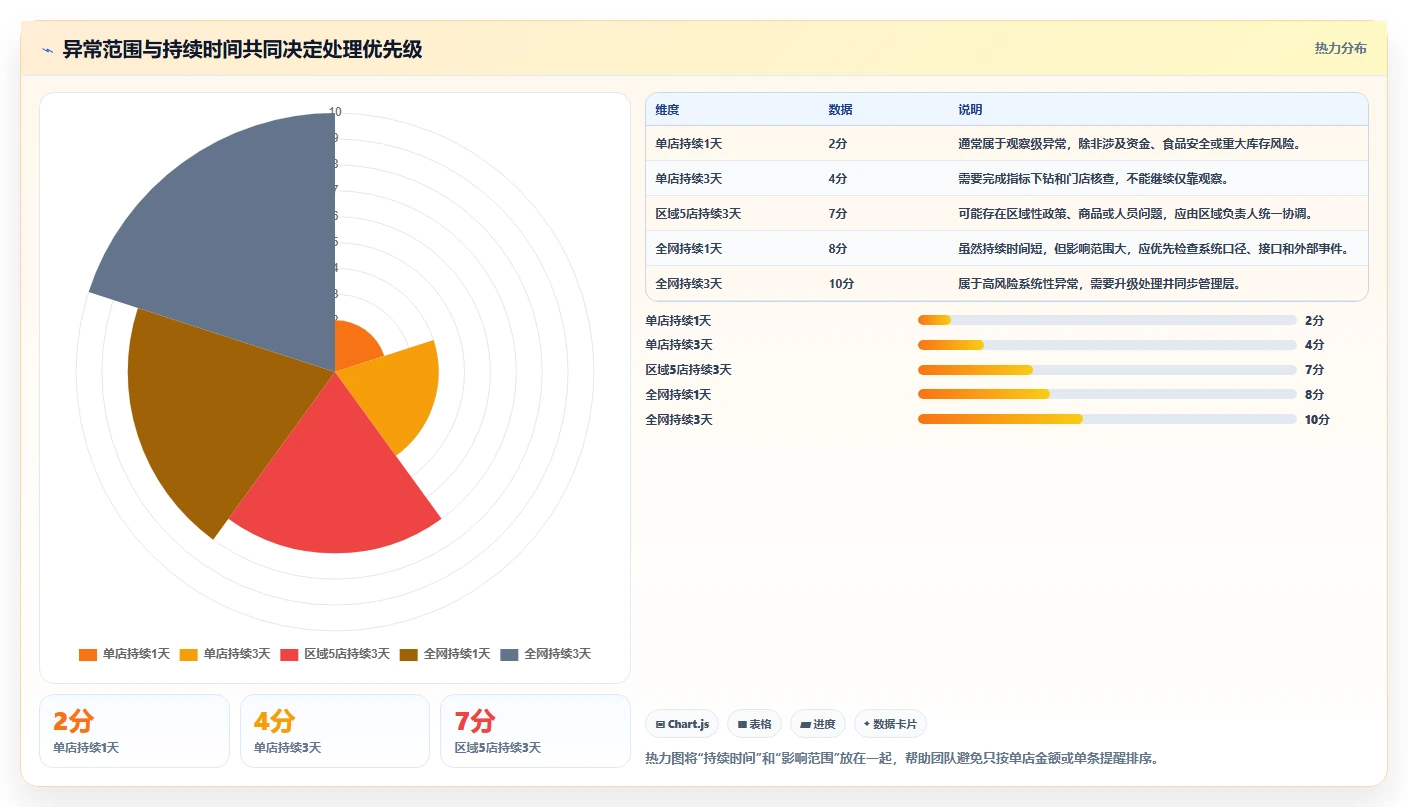Toggle the 全网持续1天 legend swatch
Image resolution: width=1408 pixels, height=807 pixels.
(409, 654)
